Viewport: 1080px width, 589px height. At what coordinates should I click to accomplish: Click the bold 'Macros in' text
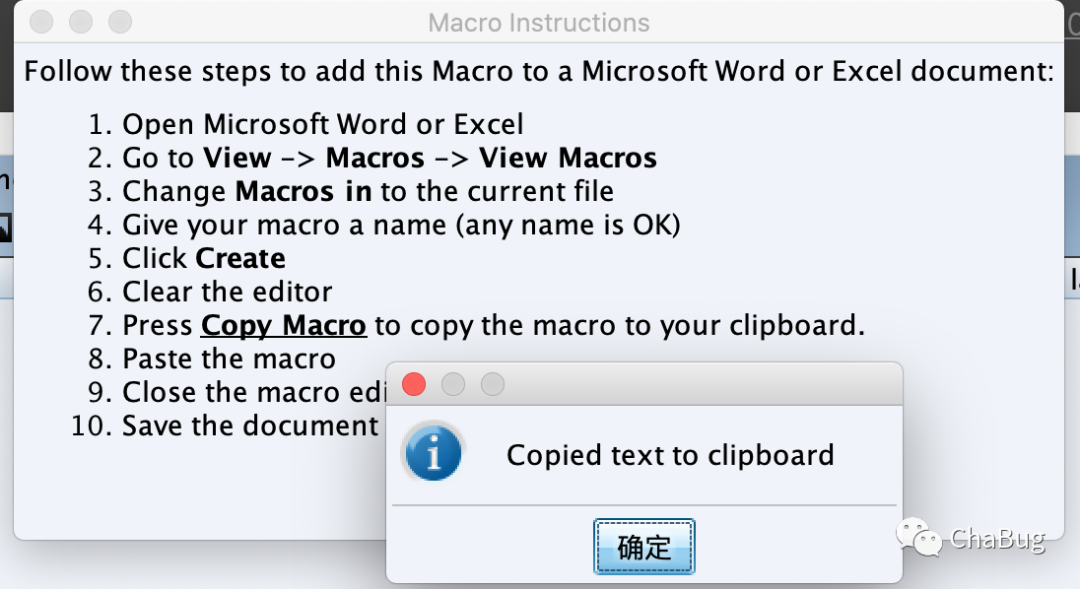[303, 192]
